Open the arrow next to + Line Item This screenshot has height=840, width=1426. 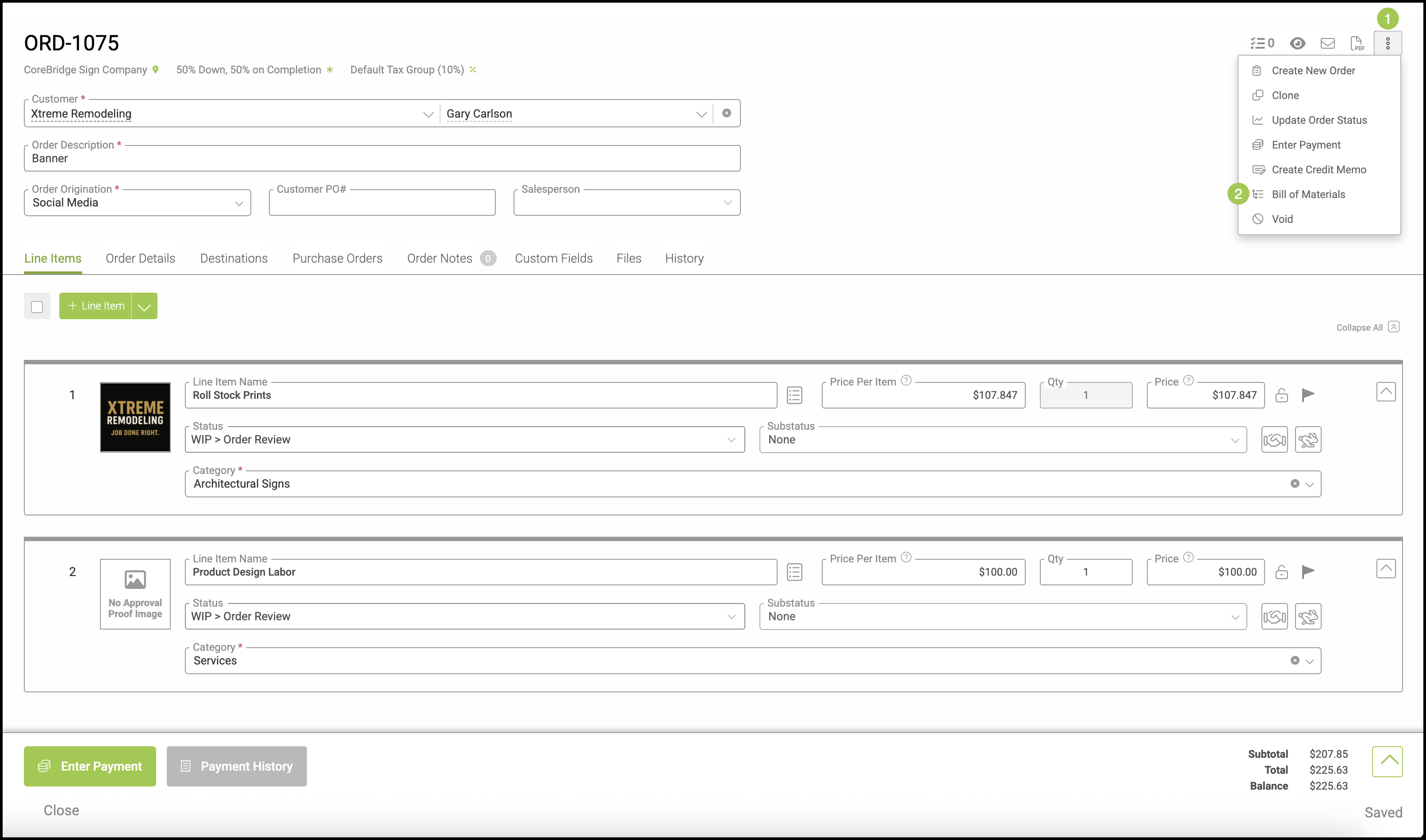(144, 307)
